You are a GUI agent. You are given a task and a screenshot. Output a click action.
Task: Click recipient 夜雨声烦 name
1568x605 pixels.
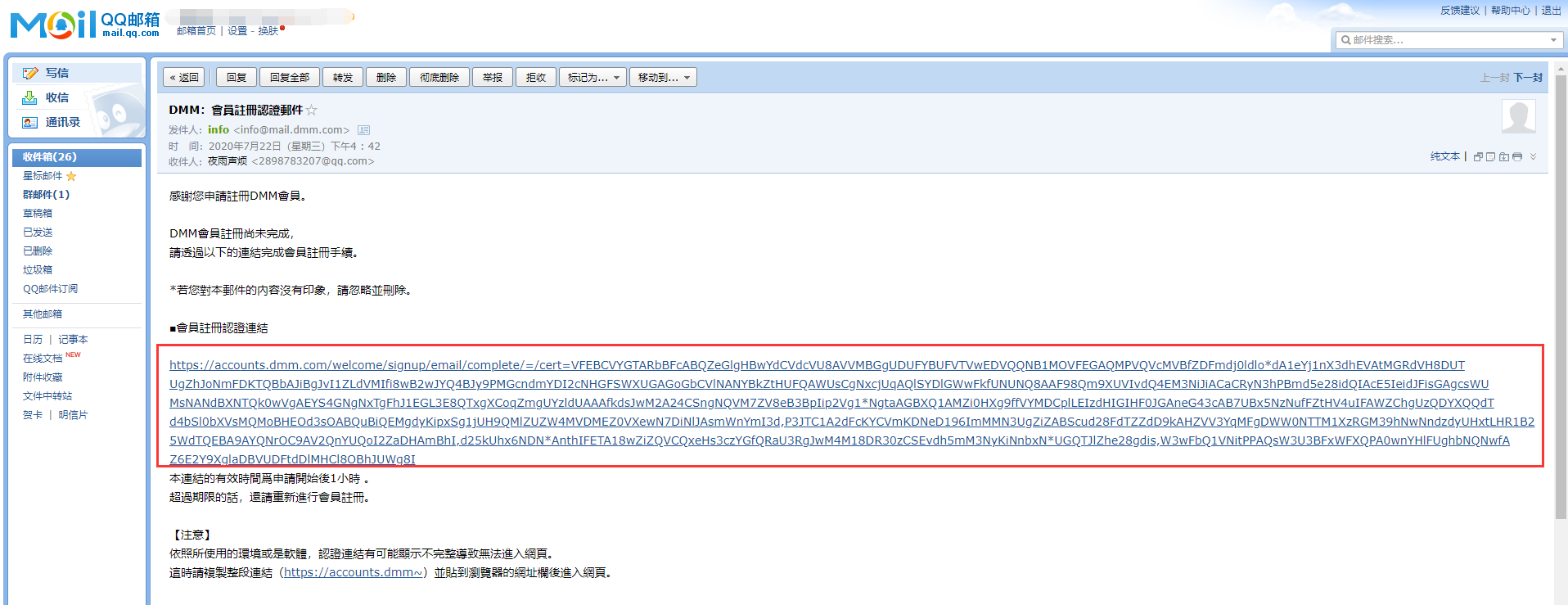click(x=228, y=161)
